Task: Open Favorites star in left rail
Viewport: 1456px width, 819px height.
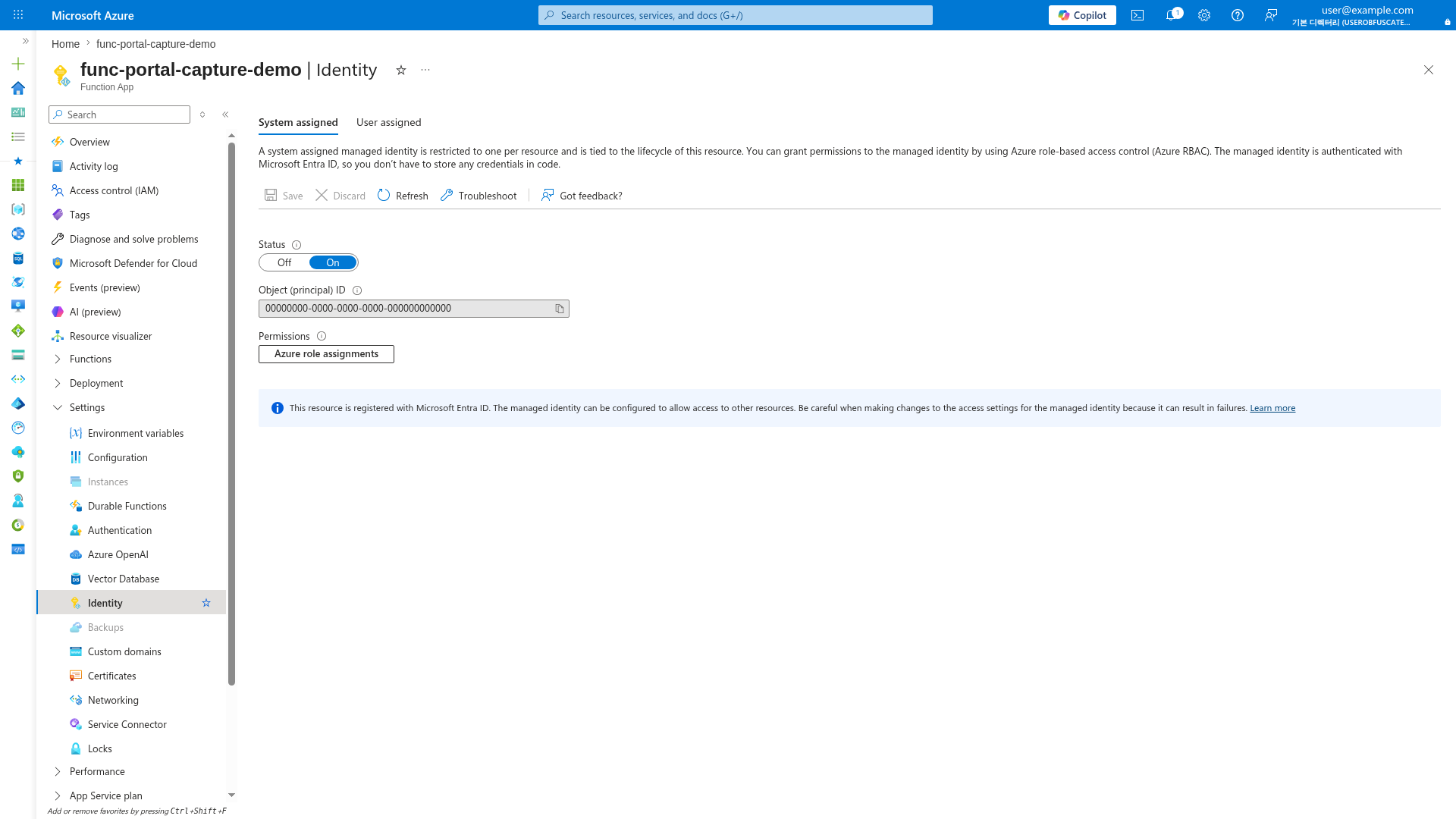Action: pyautogui.click(x=18, y=161)
